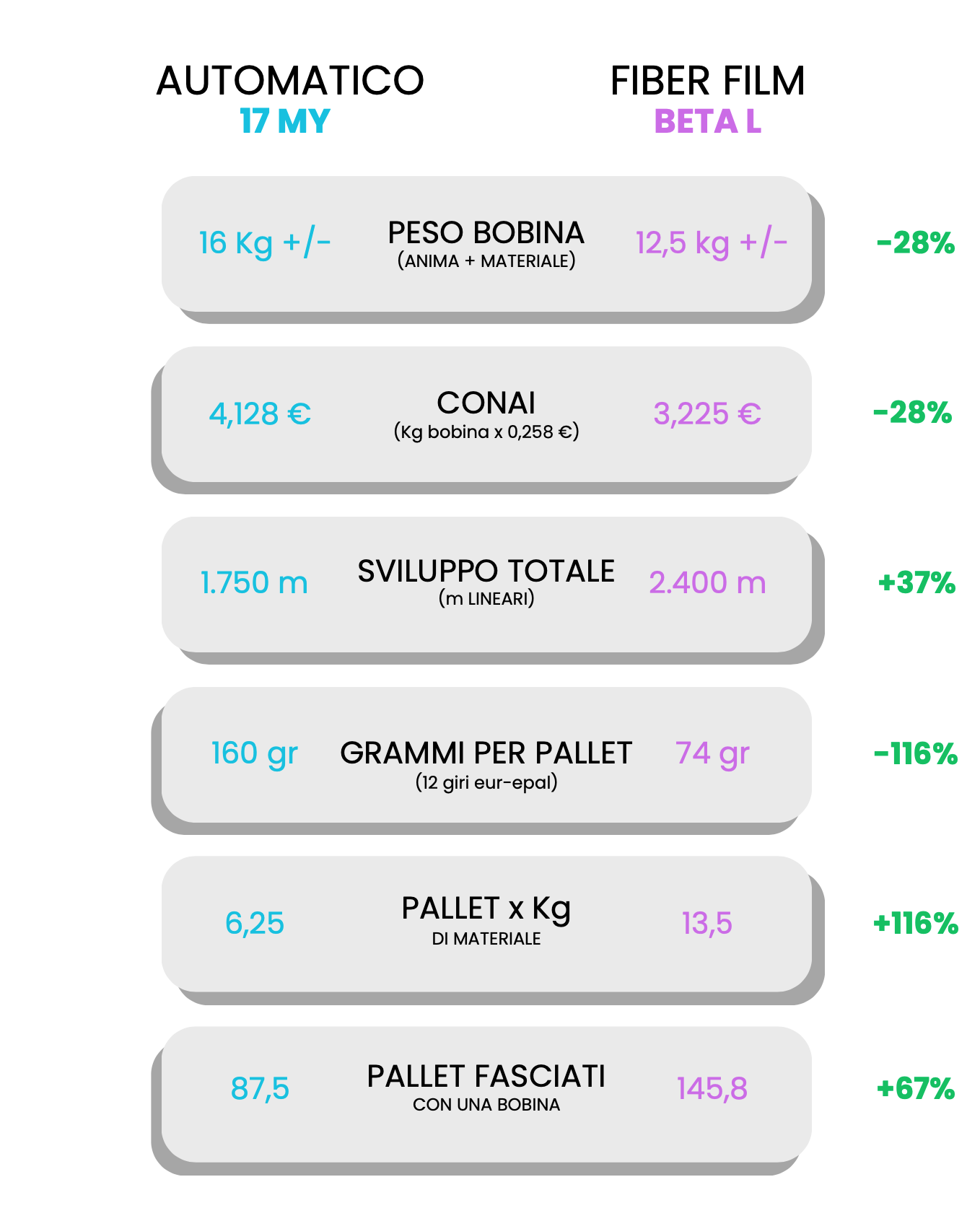980x1221 pixels.
Task: Select the purple BETA L subtitle
Action: click(707, 121)
